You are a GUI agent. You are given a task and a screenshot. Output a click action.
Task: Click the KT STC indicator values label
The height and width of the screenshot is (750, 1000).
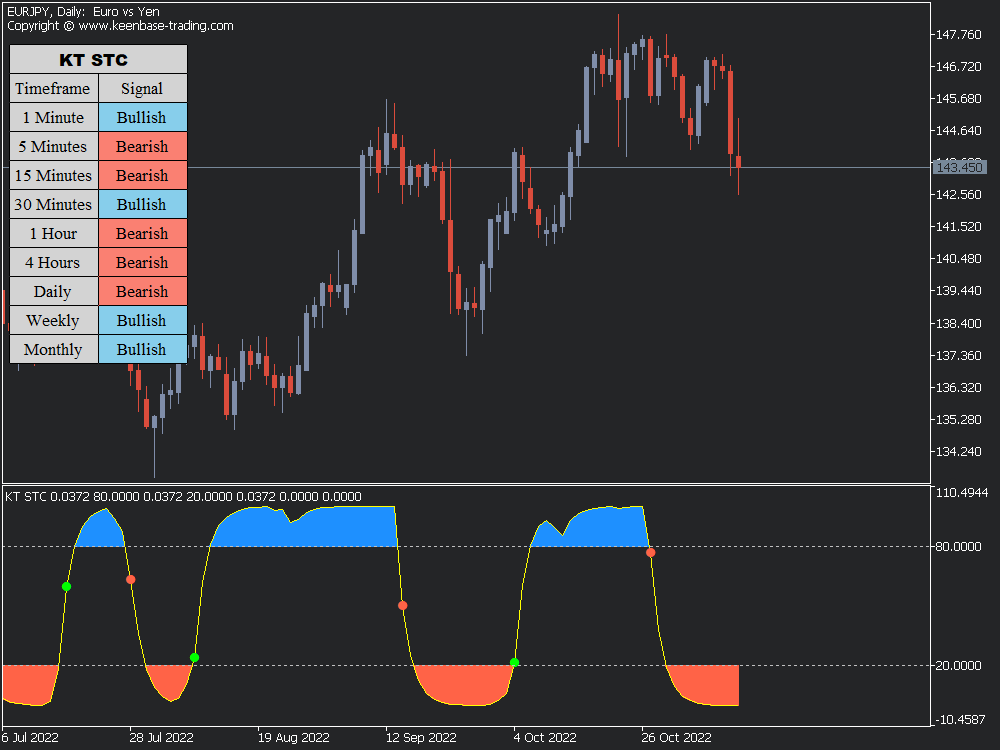184,496
